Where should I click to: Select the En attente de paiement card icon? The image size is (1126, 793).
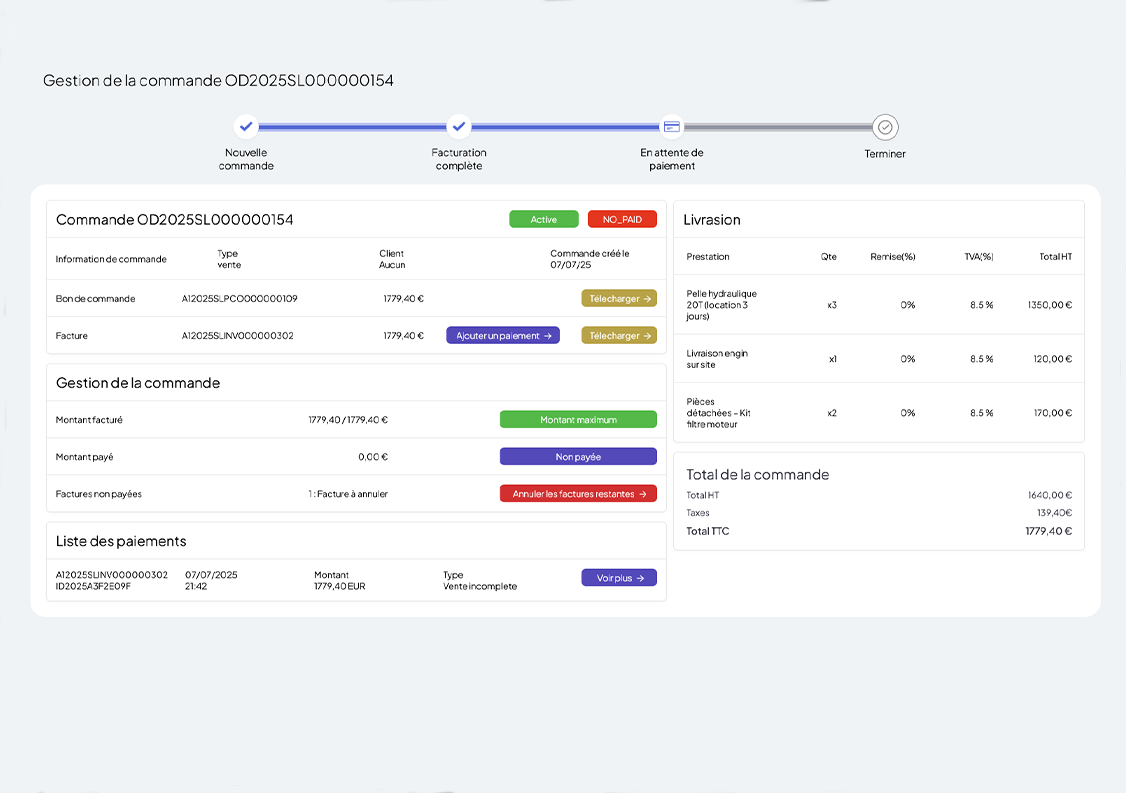[x=672, y=127]
